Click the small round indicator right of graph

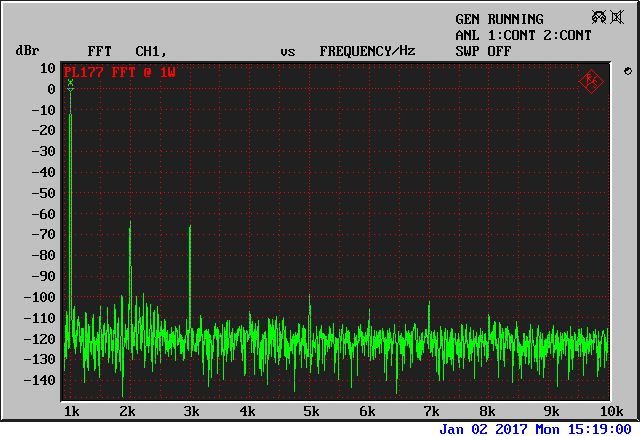click(x=627, y=71)
